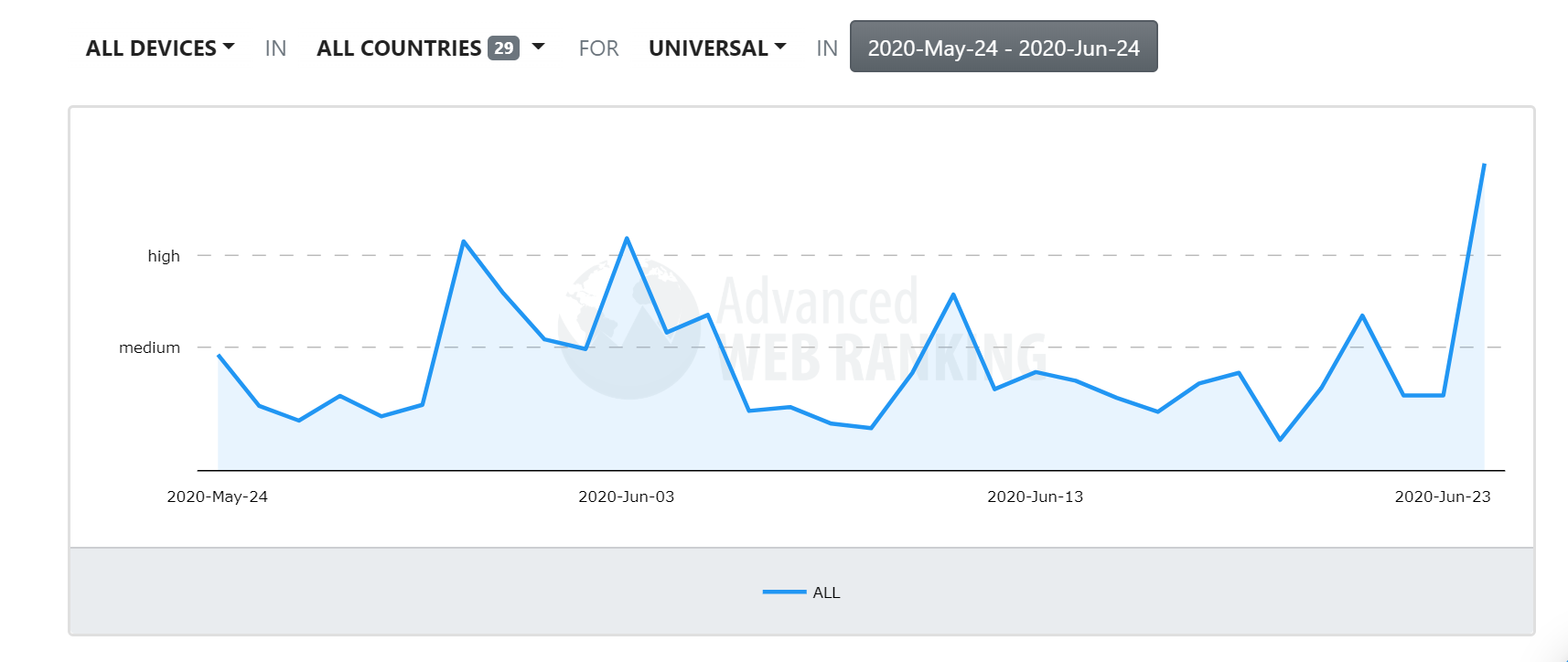Image resolution: width=1568 pixels, height=662 pixels.
Task: Select the first data point at 2020-May-24
Action: 219,356
